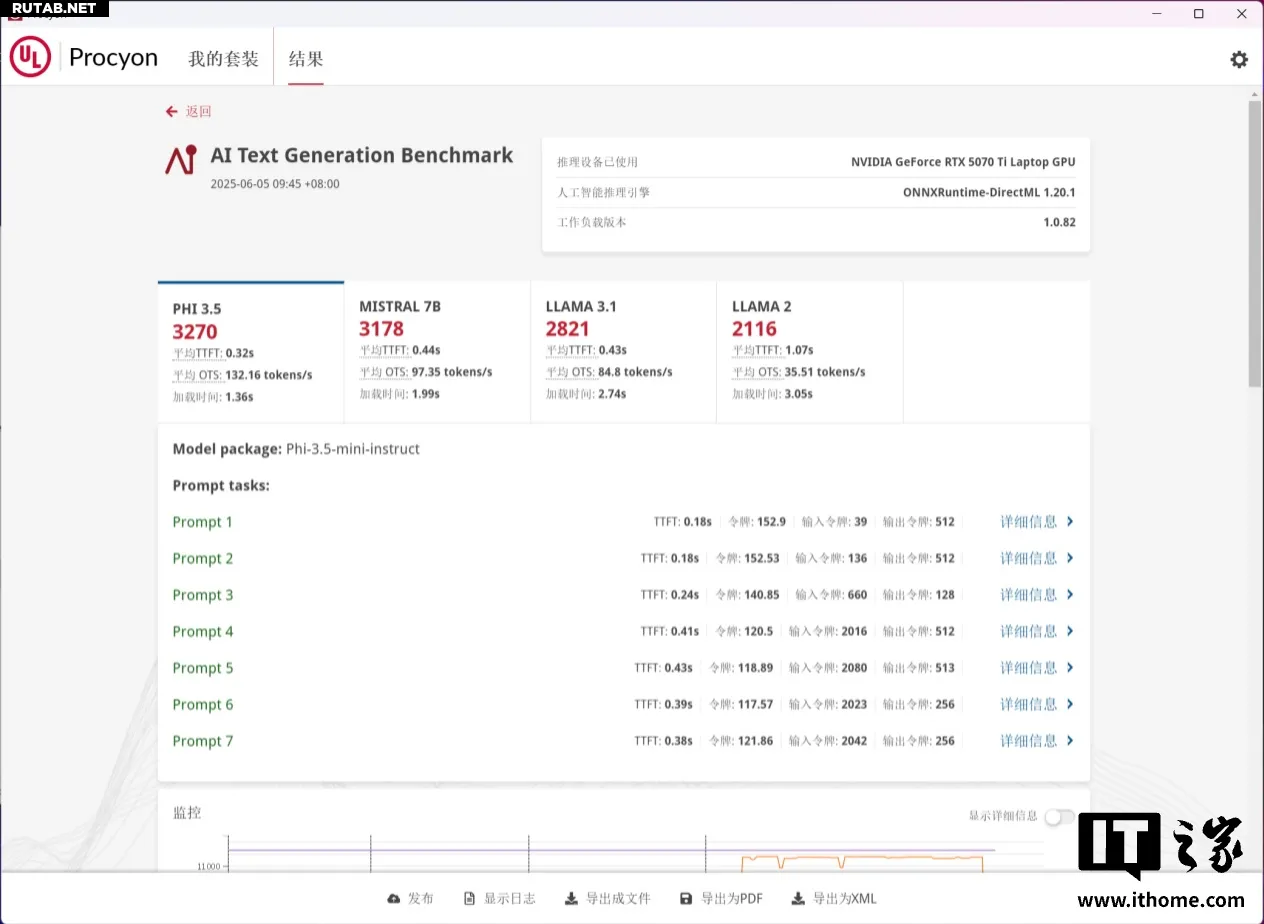This screenshot has height=924, width=1264.
Task: Click the 导出为PDF save icon
Action: click(x=686, y=899)
